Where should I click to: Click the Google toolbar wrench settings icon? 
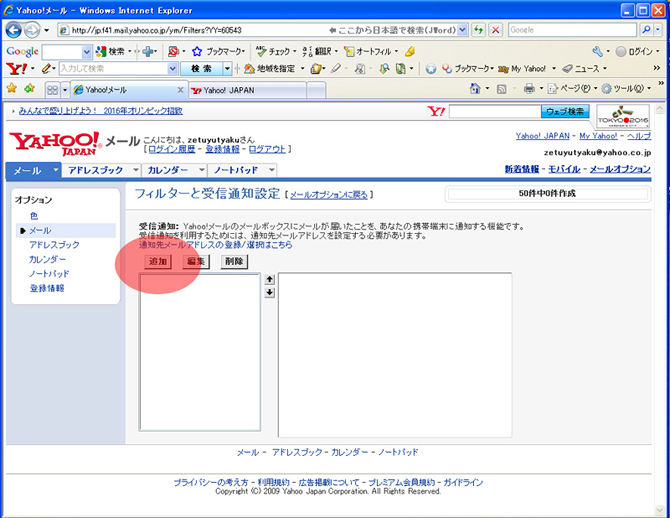coord(597,52)
